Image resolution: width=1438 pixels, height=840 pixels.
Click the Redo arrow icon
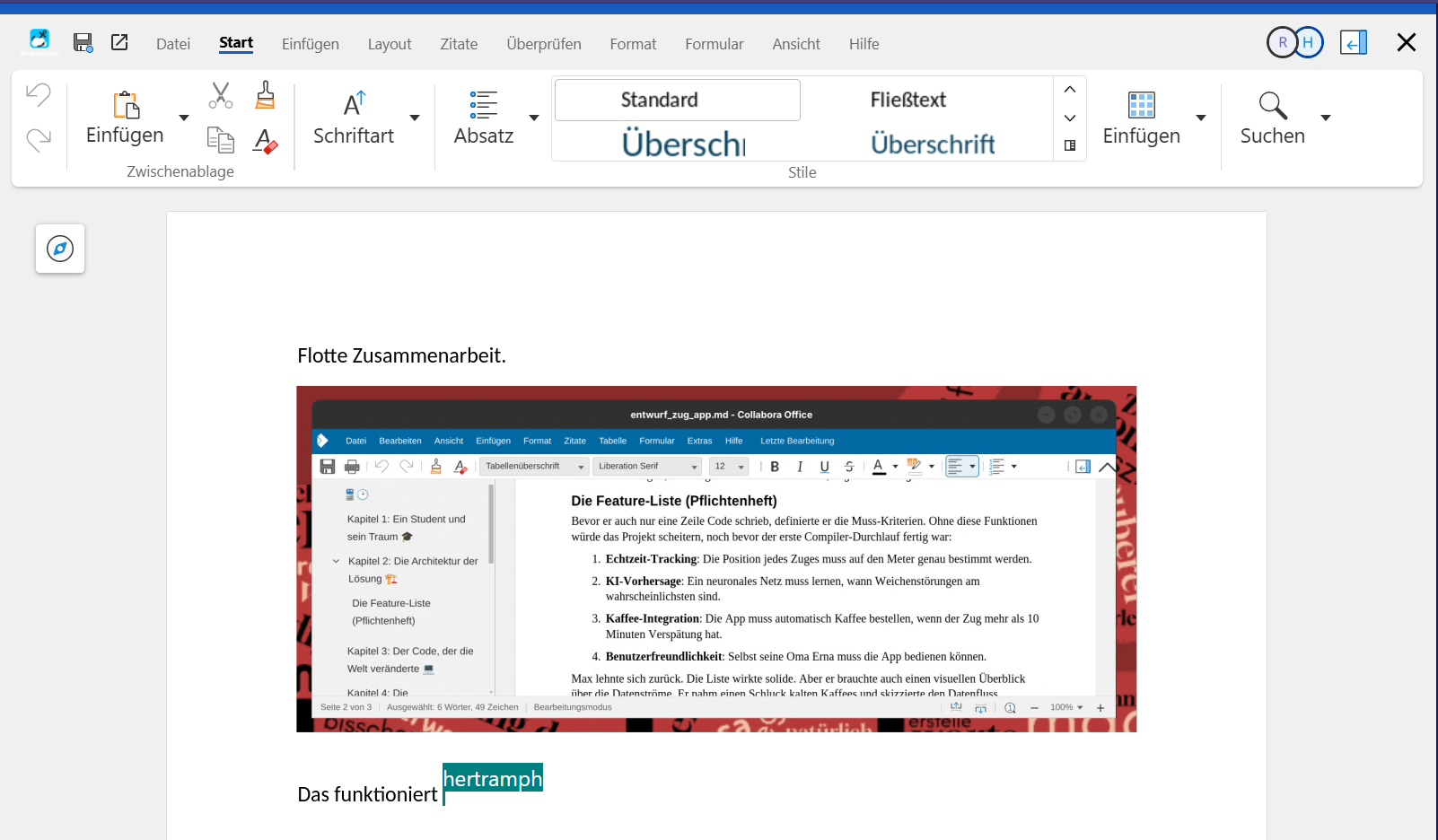[x=39, y=139]
